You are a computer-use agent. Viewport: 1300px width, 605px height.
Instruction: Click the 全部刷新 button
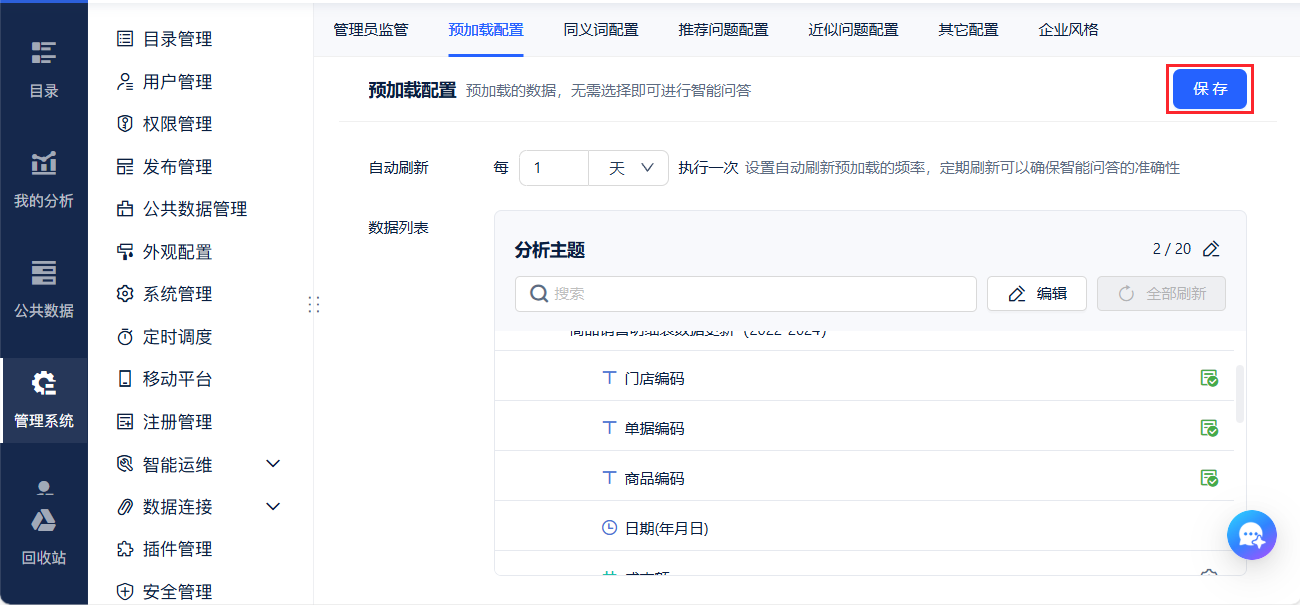pos(1162,294)
